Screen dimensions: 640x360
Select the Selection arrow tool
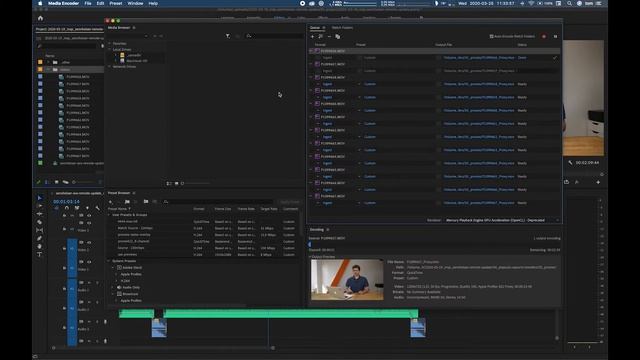(x=39, y=198)
